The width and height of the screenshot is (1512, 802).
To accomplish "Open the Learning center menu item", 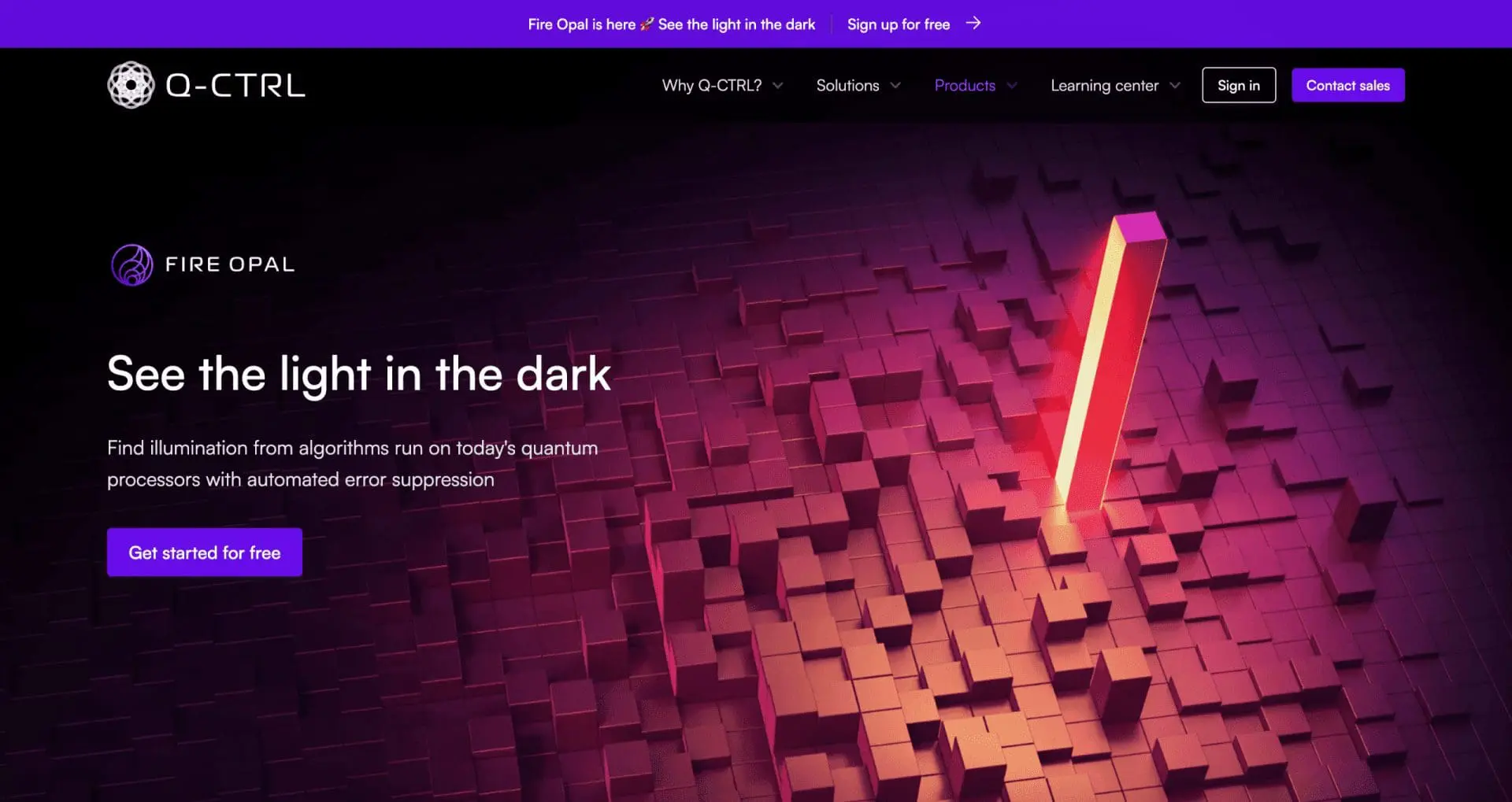I will 1105,86.
